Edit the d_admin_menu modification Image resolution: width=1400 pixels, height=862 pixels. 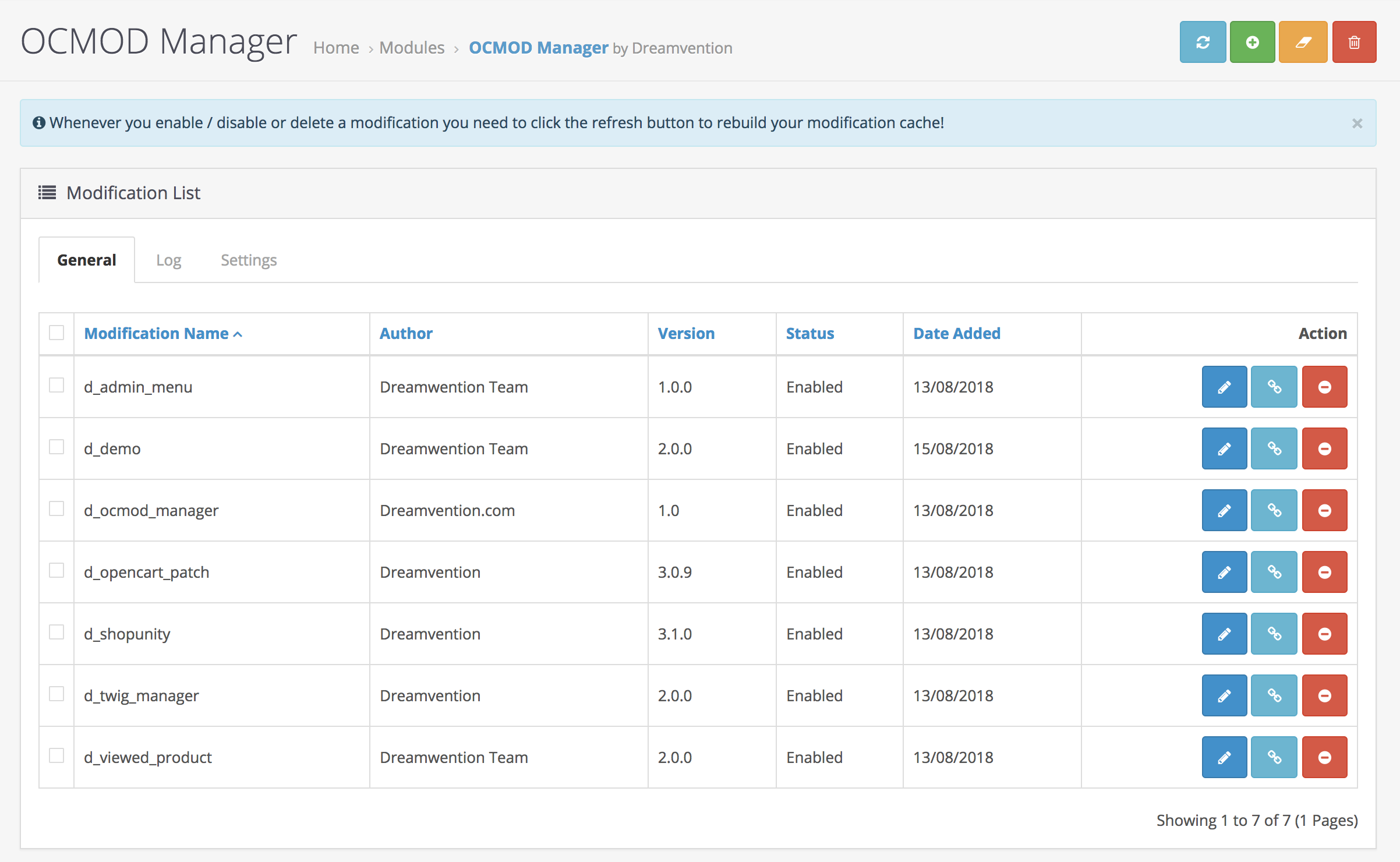pos(1224,387)
